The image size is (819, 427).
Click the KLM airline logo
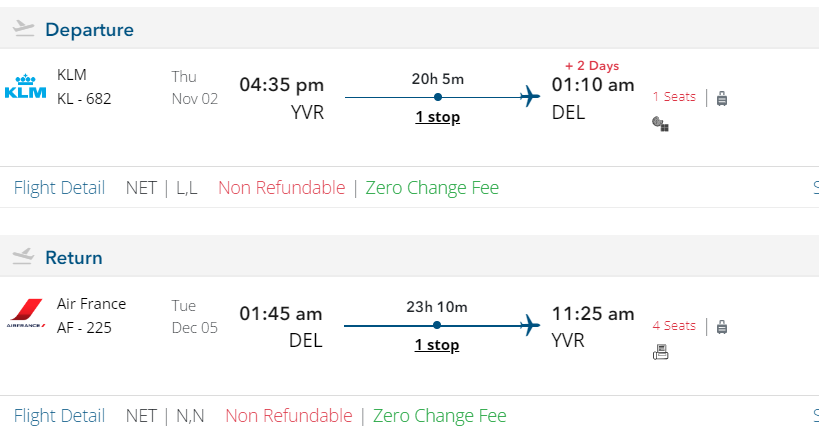point(26,87)
